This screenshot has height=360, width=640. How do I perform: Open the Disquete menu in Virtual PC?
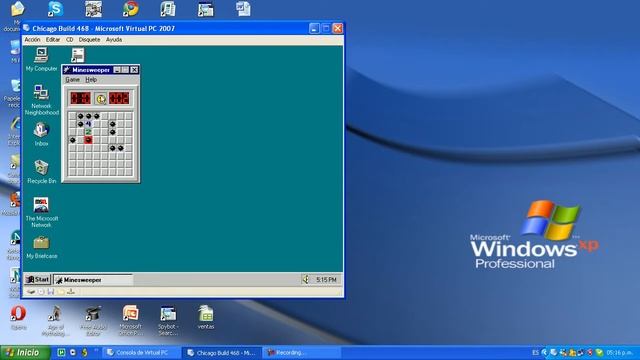coord(89,40)
